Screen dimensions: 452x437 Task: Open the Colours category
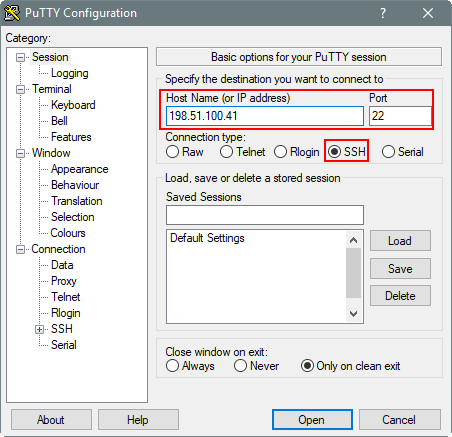[68, 233]
